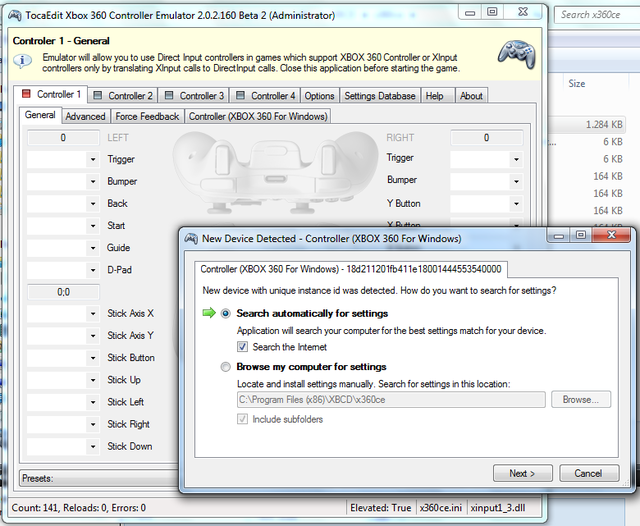Open the Help tab
Screen dimensions: 640x526
[437, 95]
